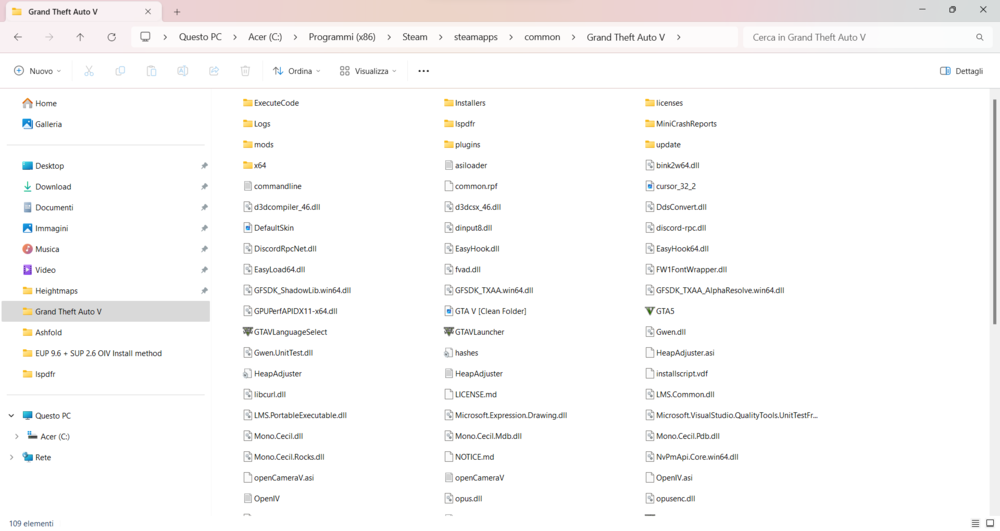Expand the Acer (C:) tree node
1000x531 pixels.
(17, 437)
